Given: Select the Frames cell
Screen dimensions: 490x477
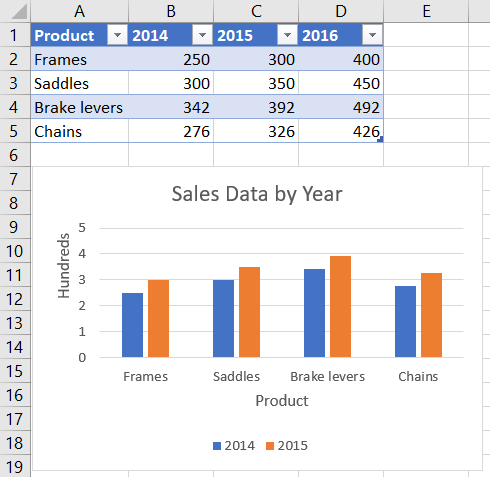Looking at the screenshot, I should (x=80, y=59).
